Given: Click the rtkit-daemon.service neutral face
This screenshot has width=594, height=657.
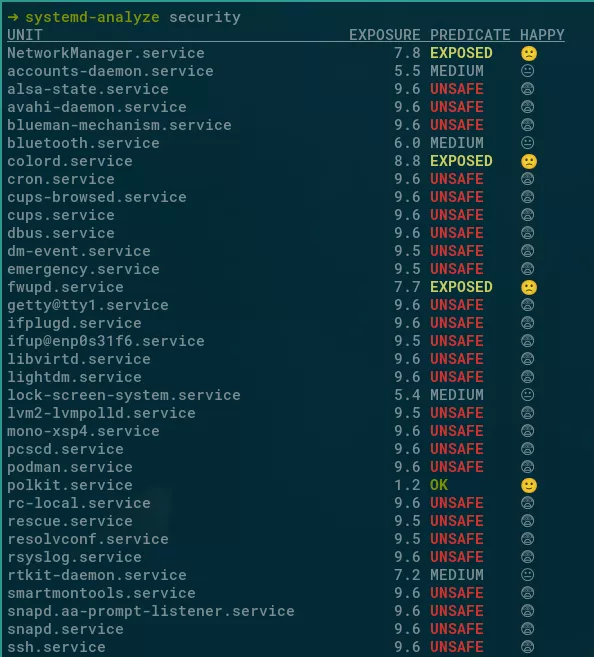Looking at the screenshot, I should pyautogui.click(x=527, y=574).
